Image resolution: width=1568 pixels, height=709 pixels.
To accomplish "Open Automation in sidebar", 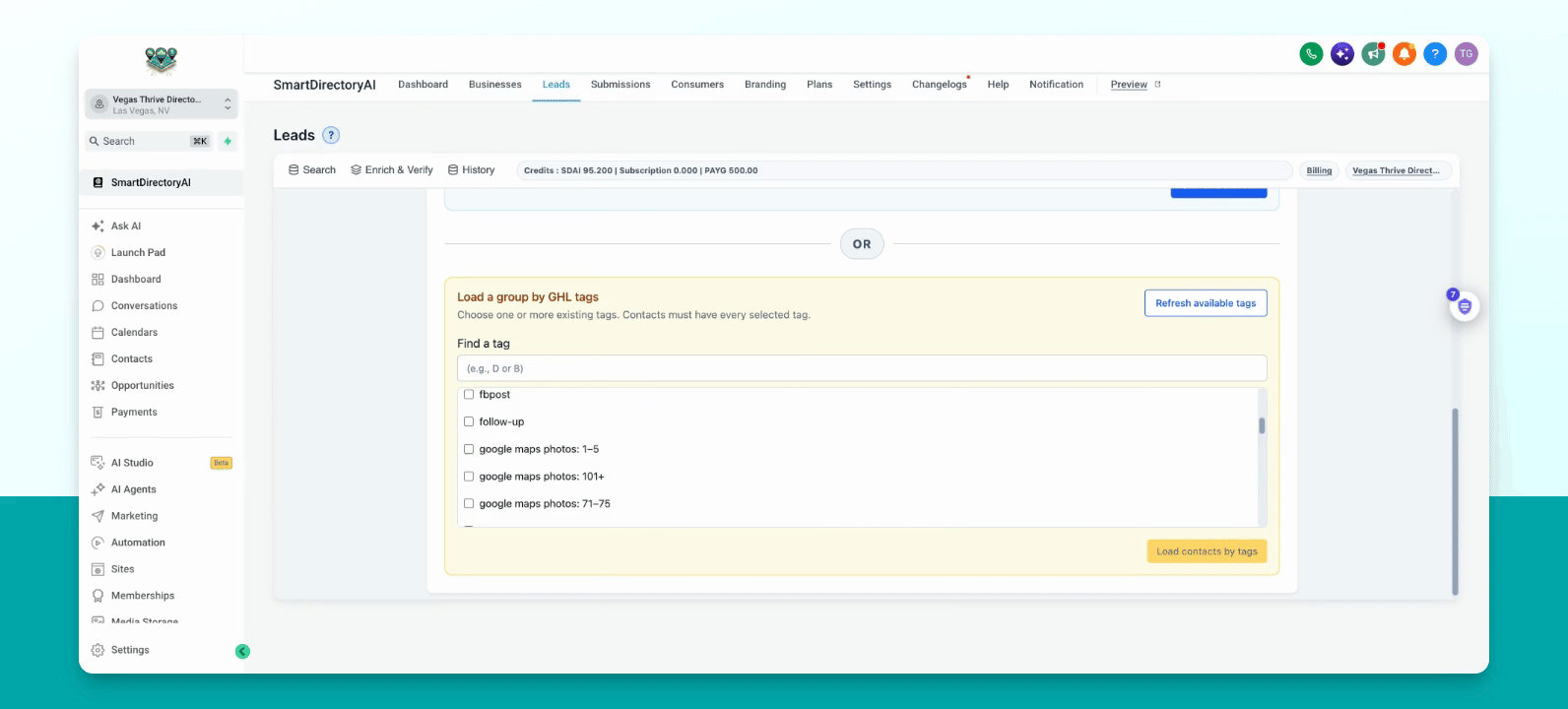I will (x=138, y=543).
